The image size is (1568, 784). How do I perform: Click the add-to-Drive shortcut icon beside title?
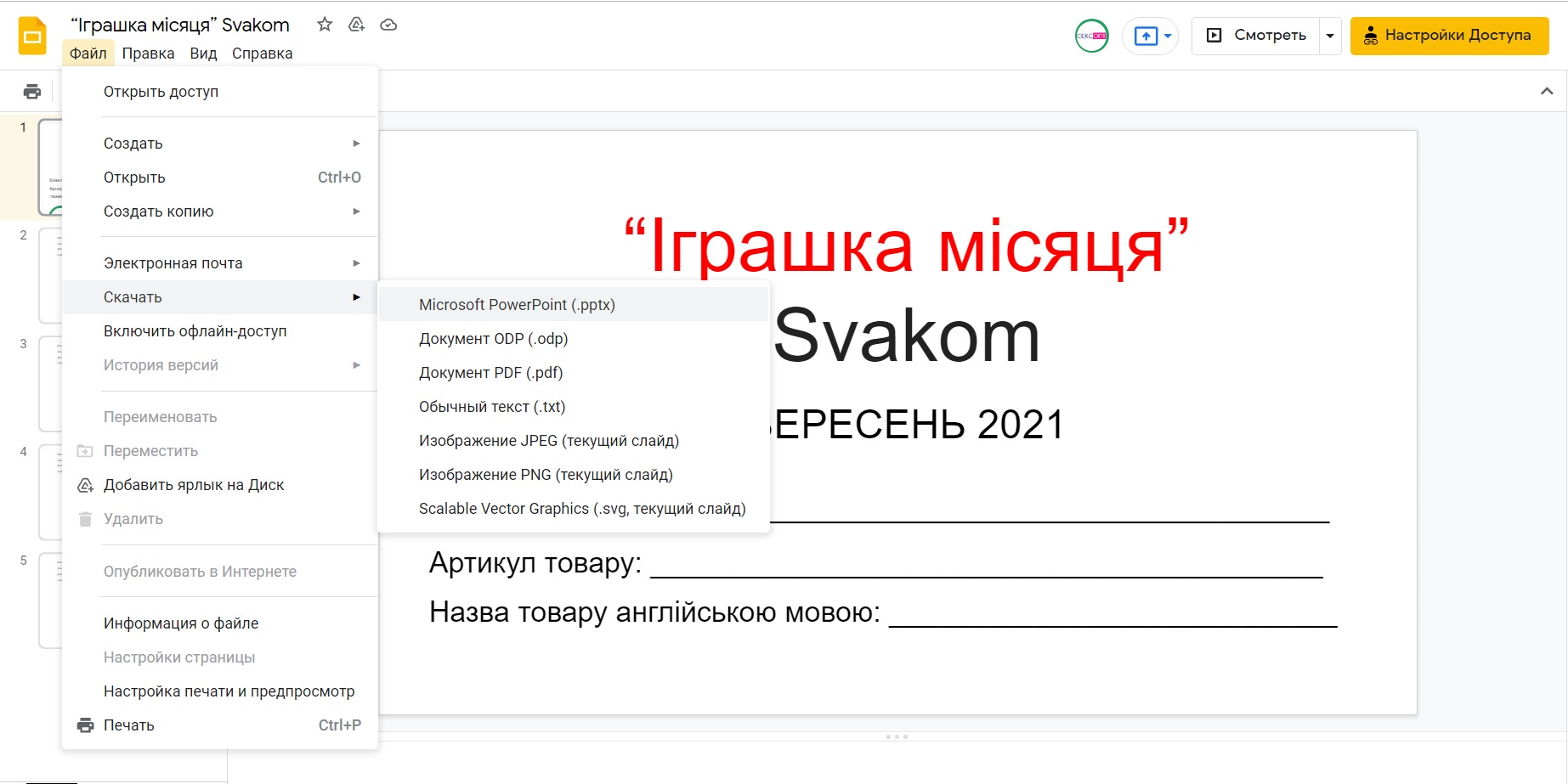click(x=356, y=25)
